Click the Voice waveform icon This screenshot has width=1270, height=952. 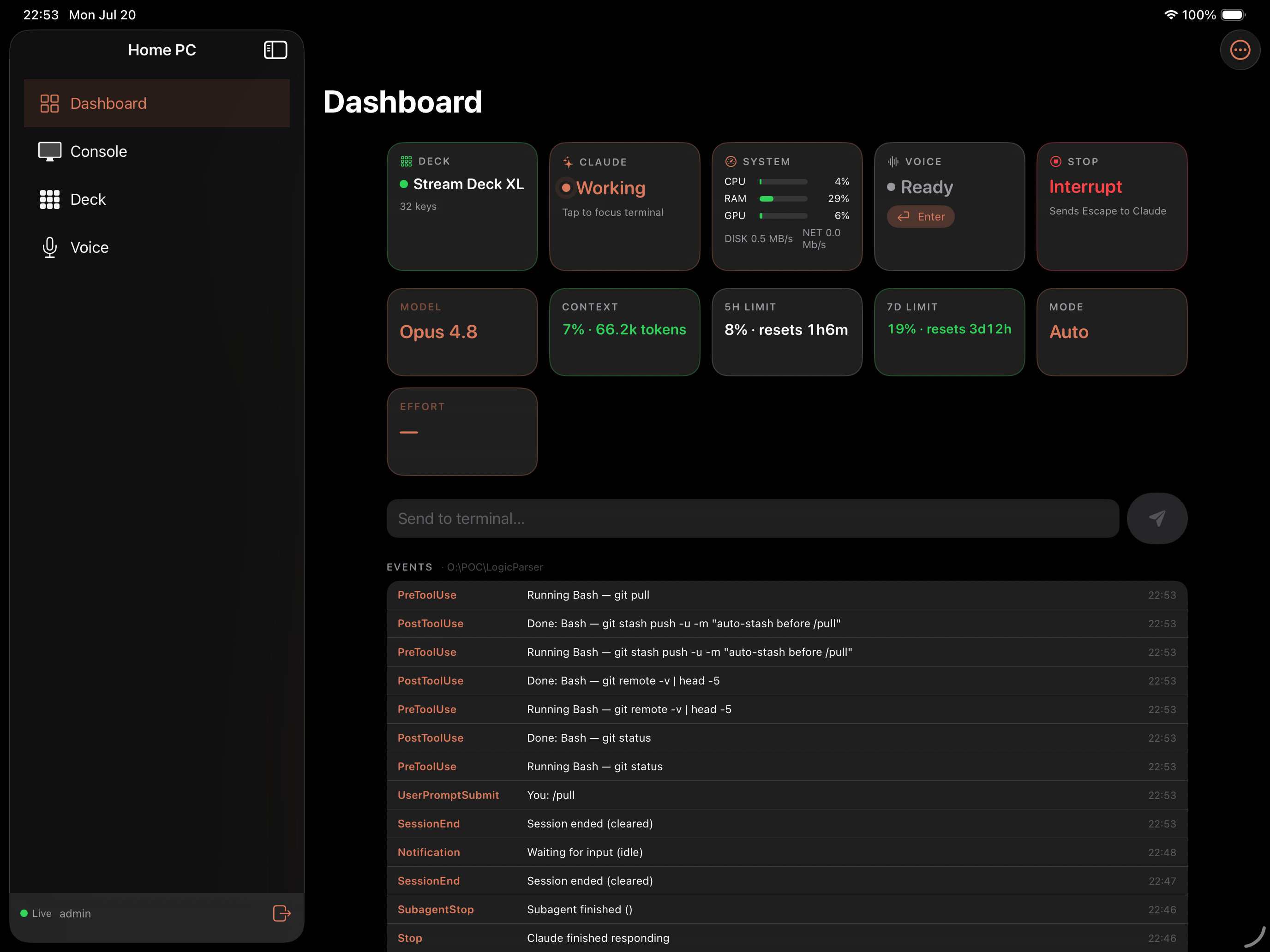tap(893, 161)
